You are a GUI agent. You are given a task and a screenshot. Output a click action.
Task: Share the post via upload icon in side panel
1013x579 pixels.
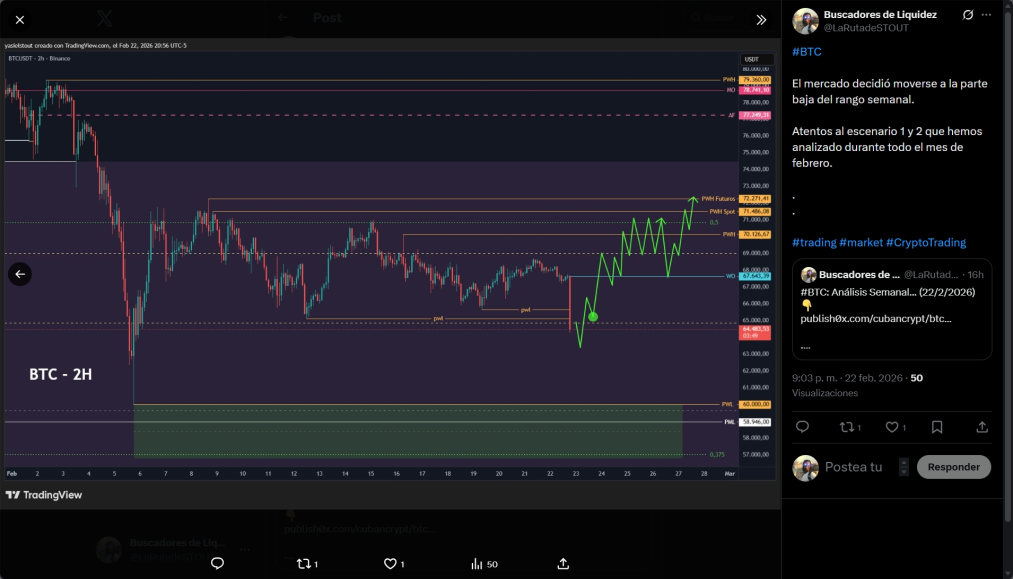(982, 427)
